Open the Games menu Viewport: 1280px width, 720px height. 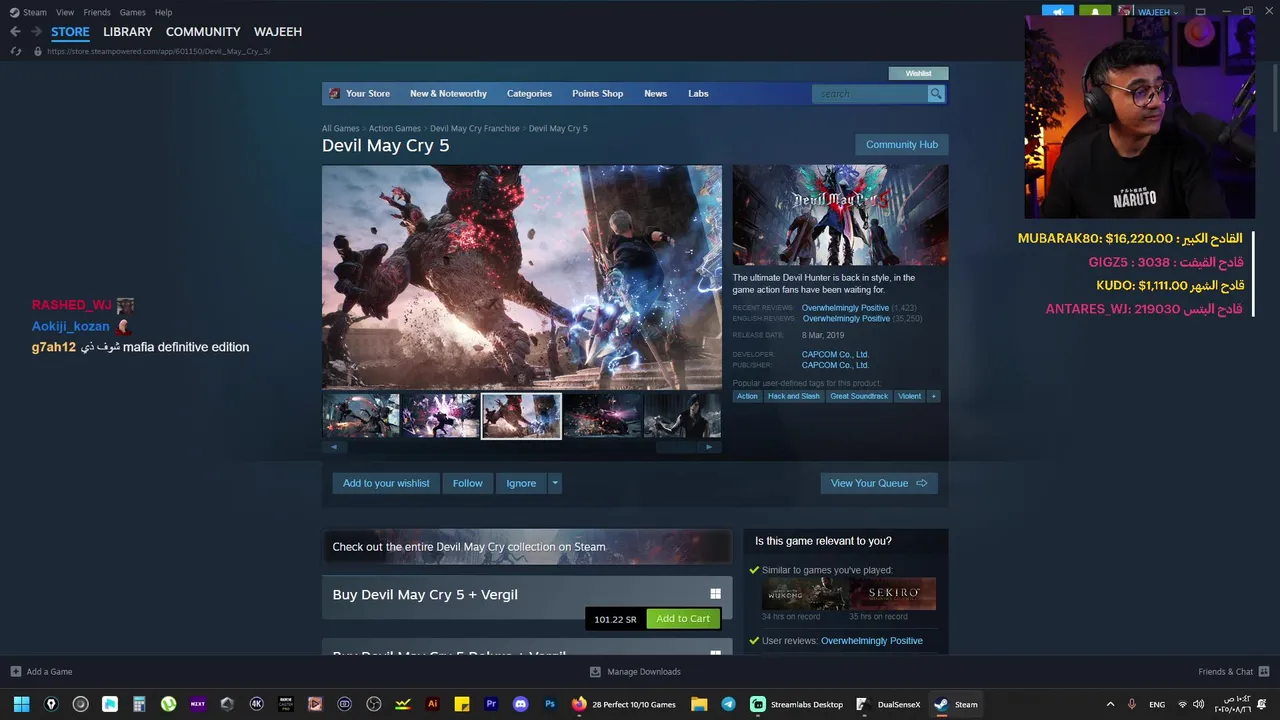(x=132, y=12)
